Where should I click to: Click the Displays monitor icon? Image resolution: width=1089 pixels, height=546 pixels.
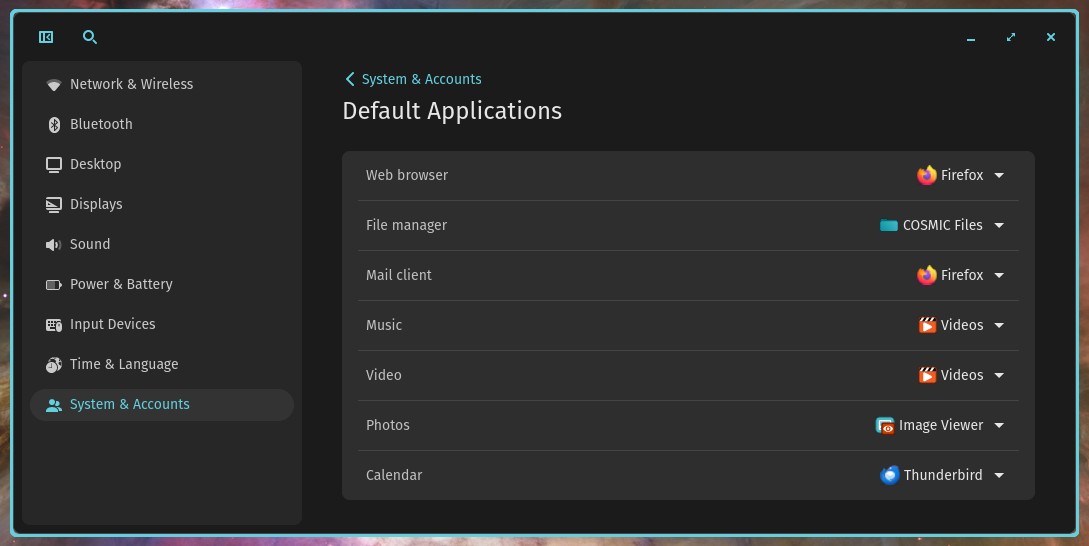click(x=53, y=204)
